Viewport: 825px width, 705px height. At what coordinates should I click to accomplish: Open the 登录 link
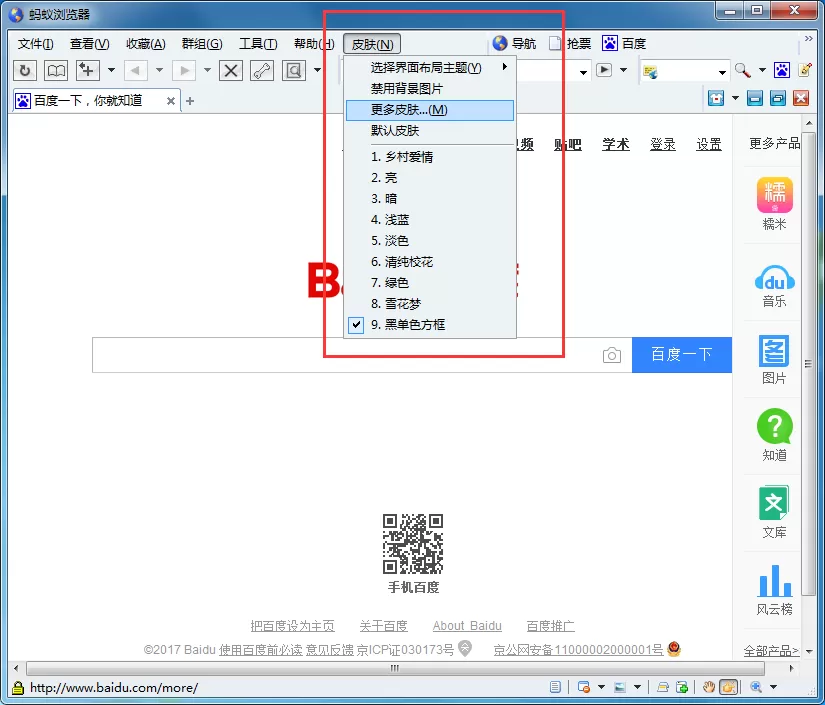click(x=662, y=144)
